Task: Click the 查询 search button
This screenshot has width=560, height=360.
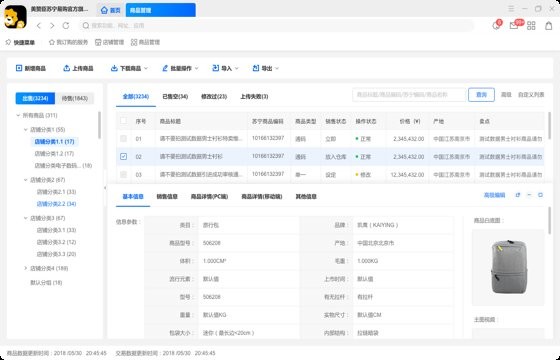Action: point(481,95)
